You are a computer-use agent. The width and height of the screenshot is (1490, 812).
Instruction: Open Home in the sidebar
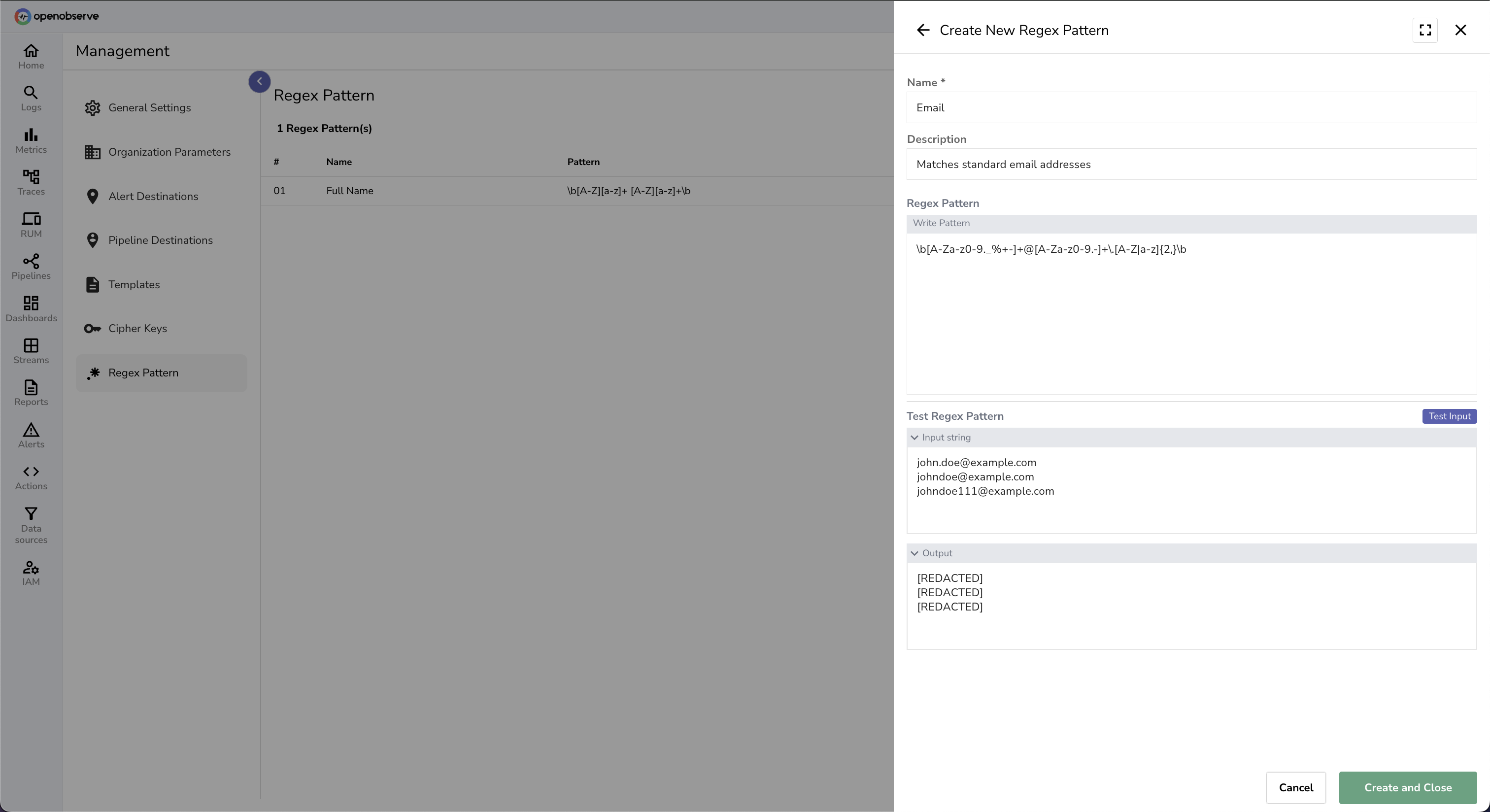pos(31,57)
